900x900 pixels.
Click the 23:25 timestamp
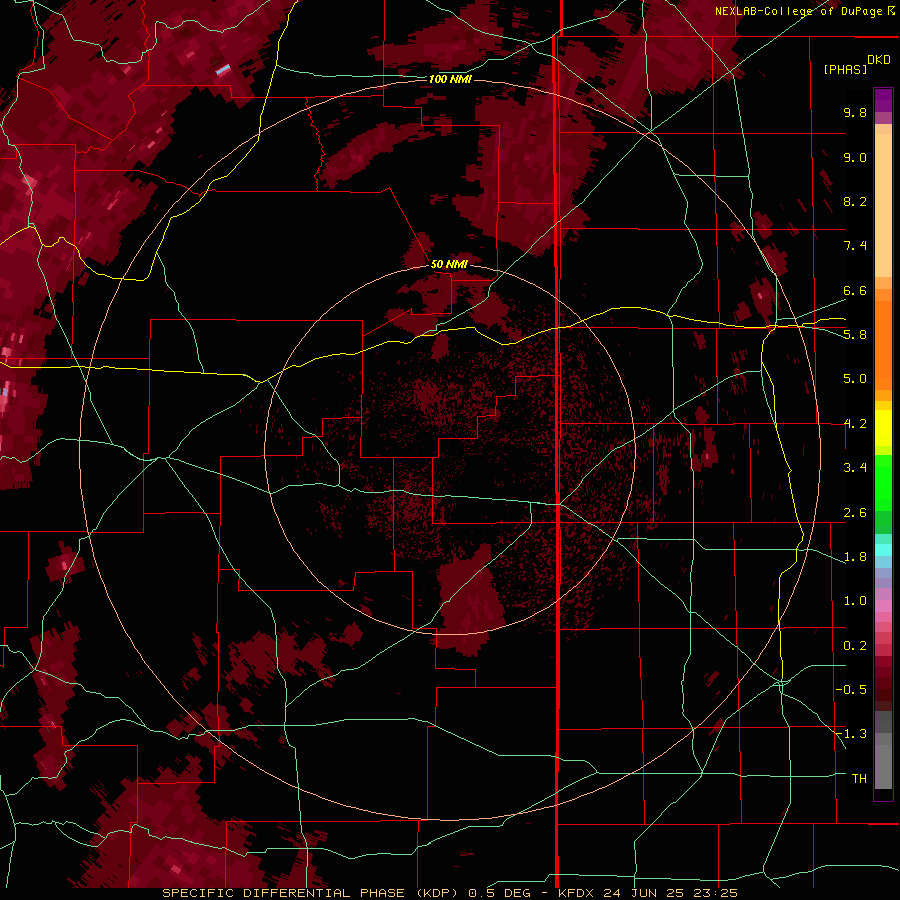[x=717, y=893]
